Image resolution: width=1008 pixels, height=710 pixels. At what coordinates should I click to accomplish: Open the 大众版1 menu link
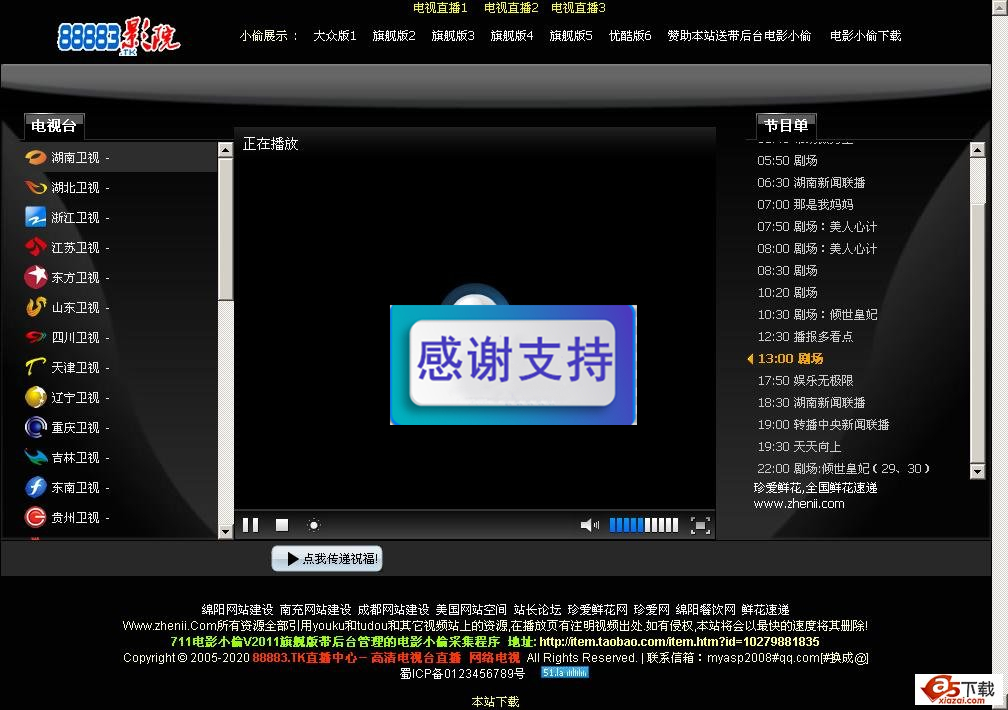pyautogui.click(x=334, y=35)
